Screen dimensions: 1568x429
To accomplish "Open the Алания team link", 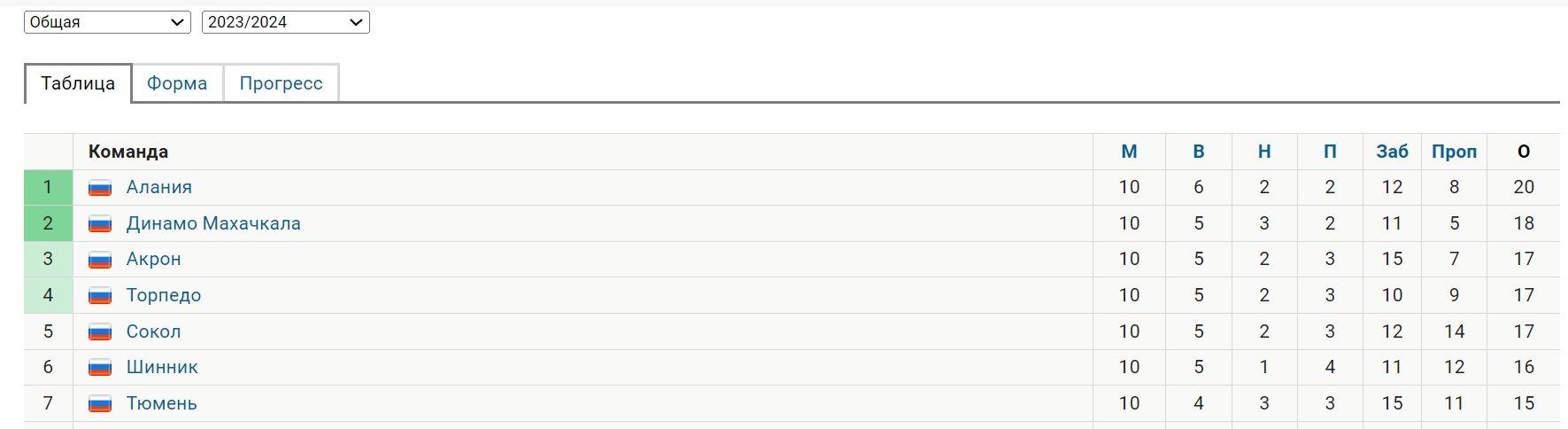I will click(x=159, y=187).
